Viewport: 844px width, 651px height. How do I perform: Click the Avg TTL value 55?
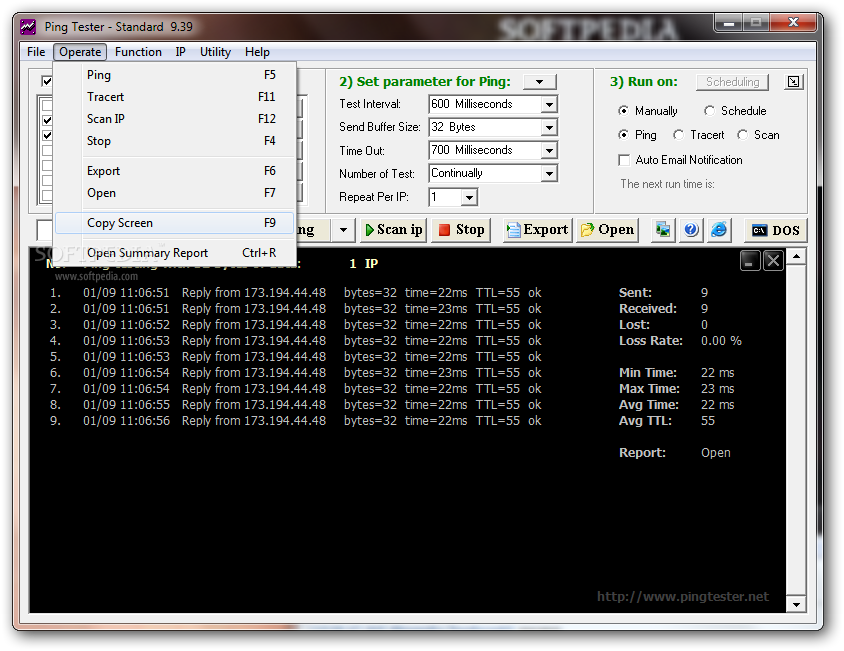click(708, 421)
